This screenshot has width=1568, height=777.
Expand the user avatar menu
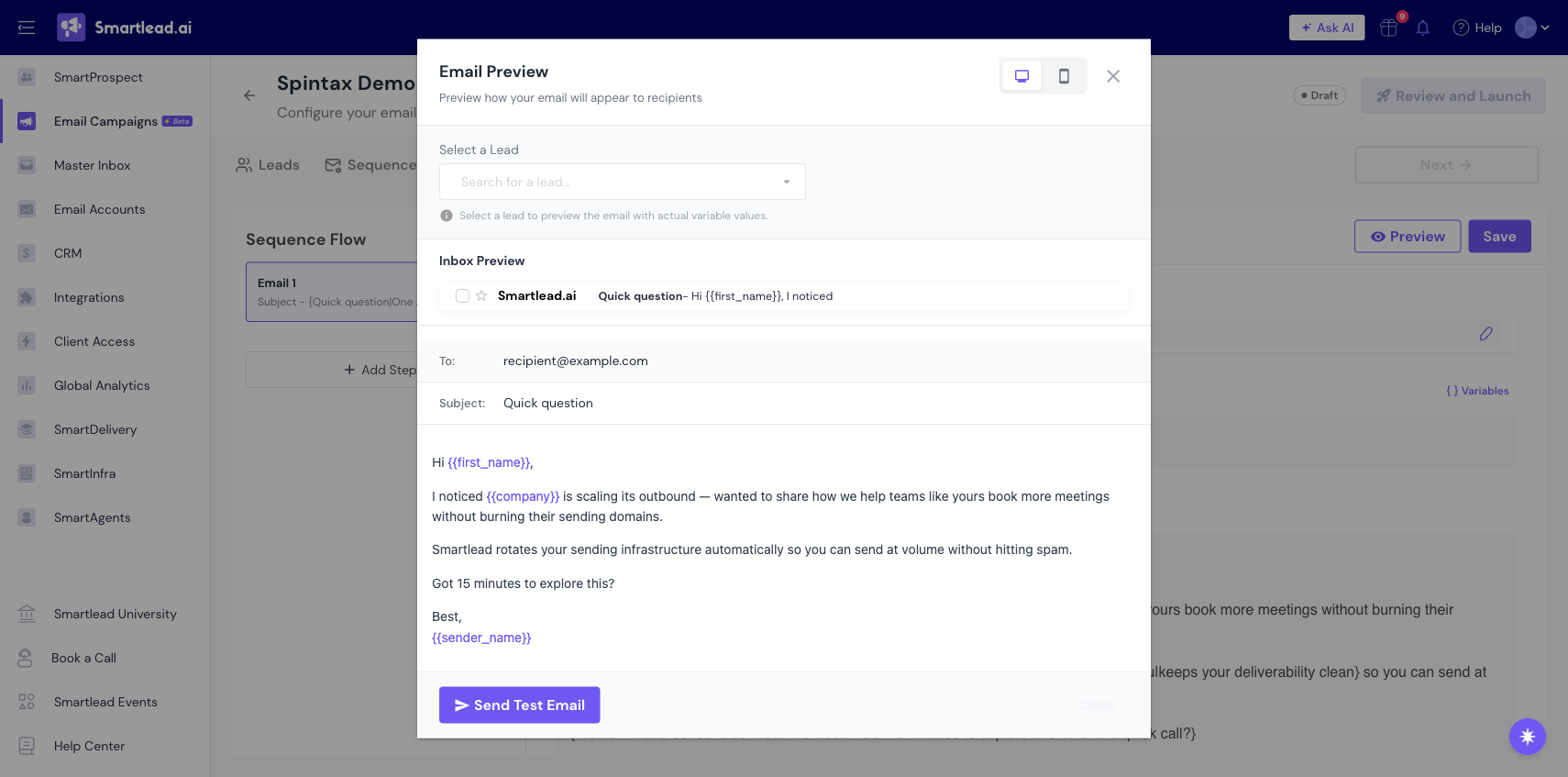(1532, 28)
